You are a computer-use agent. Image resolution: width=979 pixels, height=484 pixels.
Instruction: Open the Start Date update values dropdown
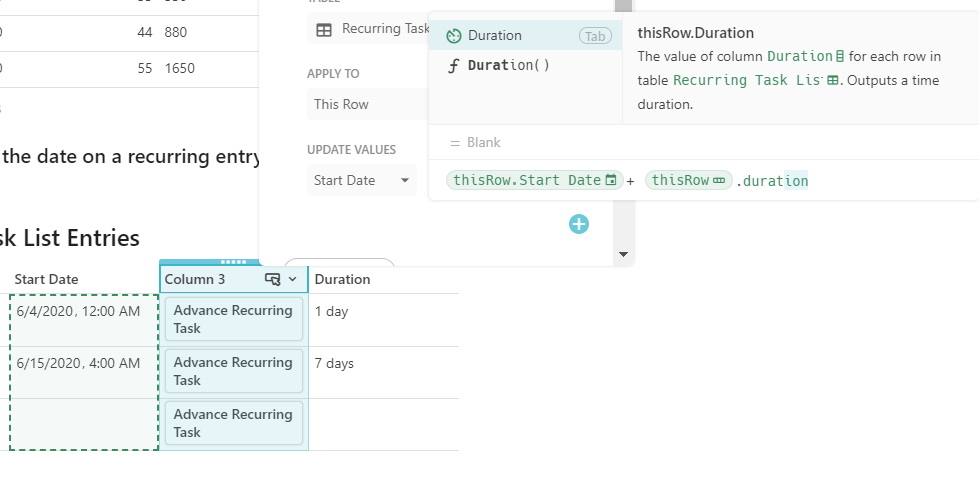click(x=362, y=180)
